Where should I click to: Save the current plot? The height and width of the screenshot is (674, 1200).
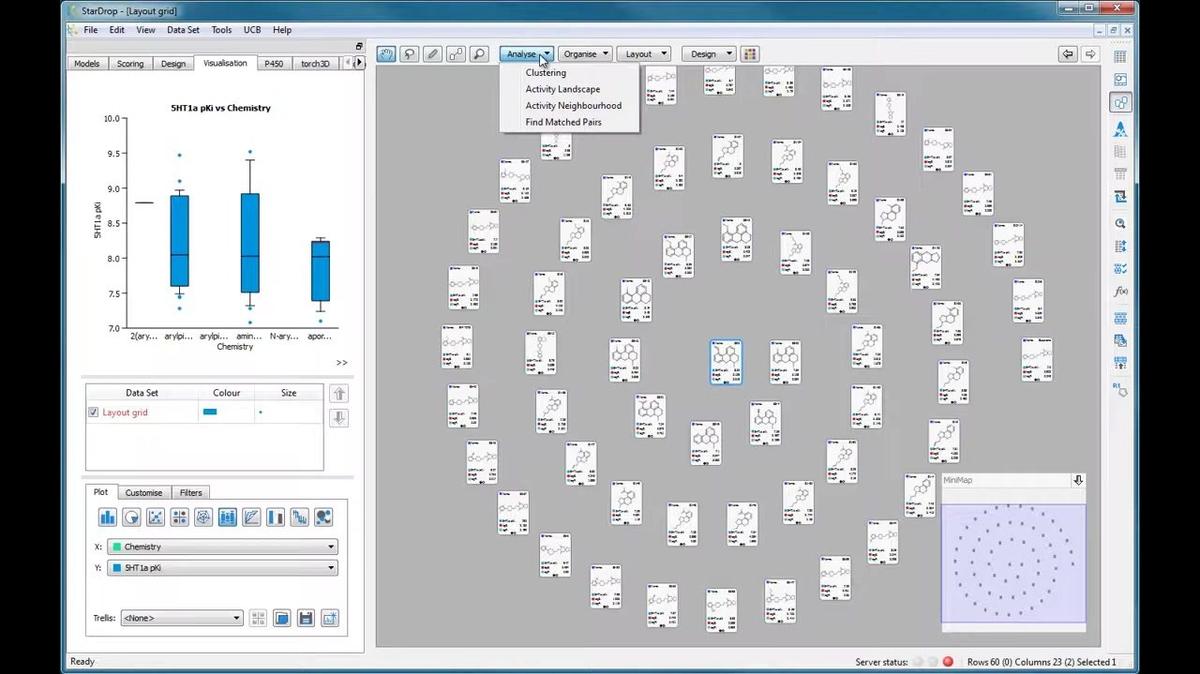click(306, 617)
